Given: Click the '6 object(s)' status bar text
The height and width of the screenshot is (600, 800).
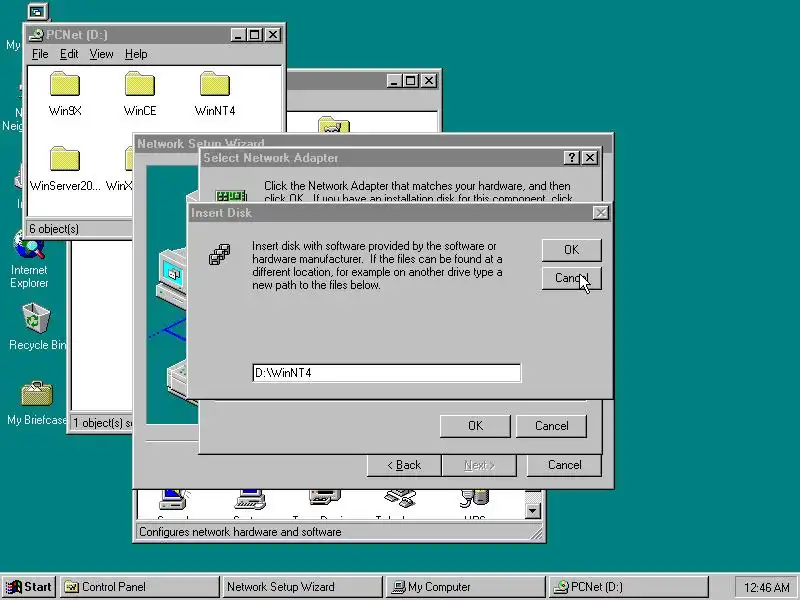Looking at the screenshot, I should pos(54,229).
